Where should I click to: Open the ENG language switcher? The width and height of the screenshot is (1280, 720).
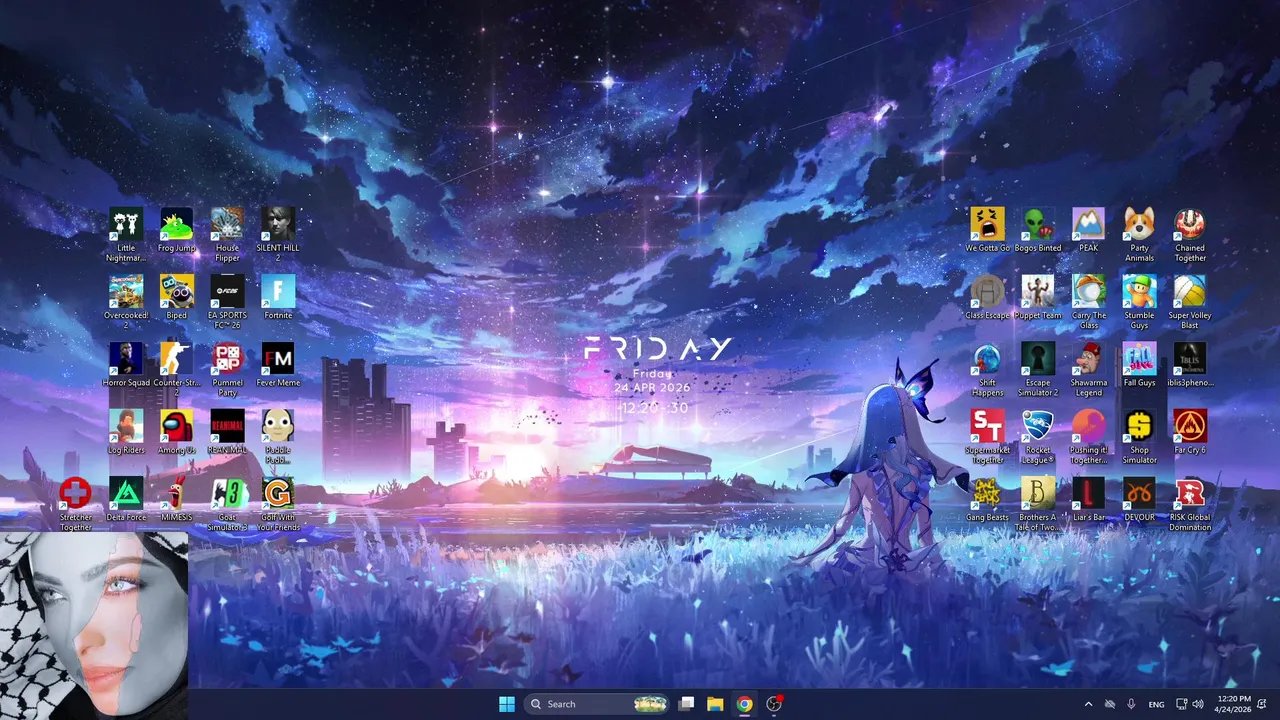point(1156,704)
